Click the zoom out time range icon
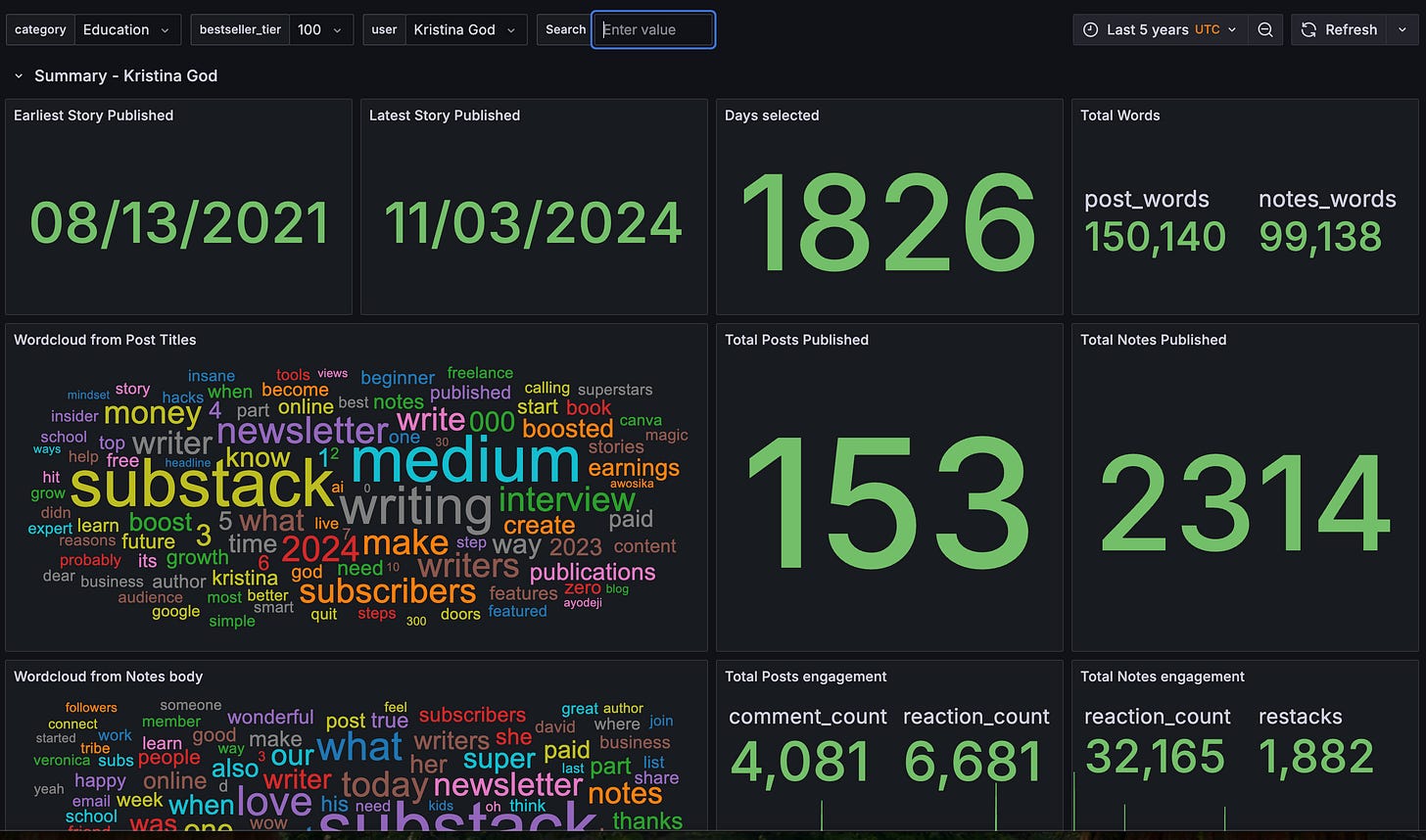 pos(1265,29)
